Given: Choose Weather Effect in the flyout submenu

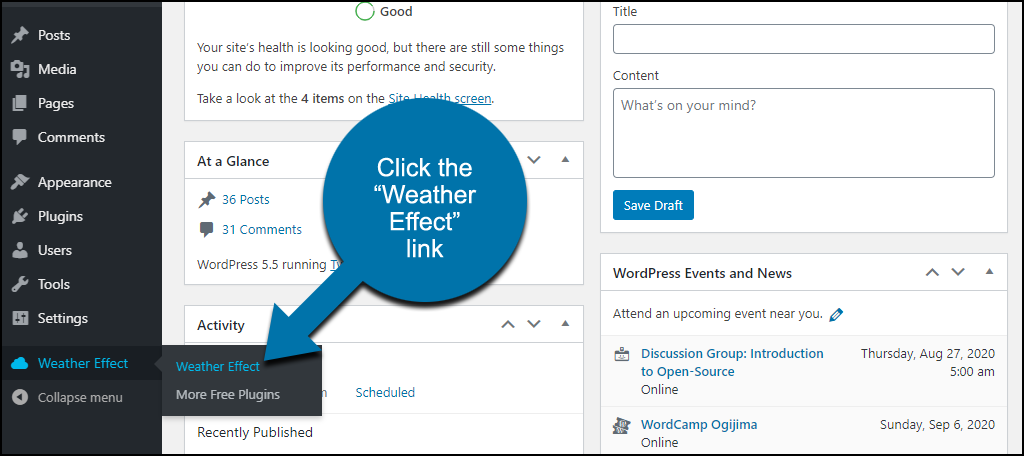Looking at the screenshot, I should click(217, 366).
